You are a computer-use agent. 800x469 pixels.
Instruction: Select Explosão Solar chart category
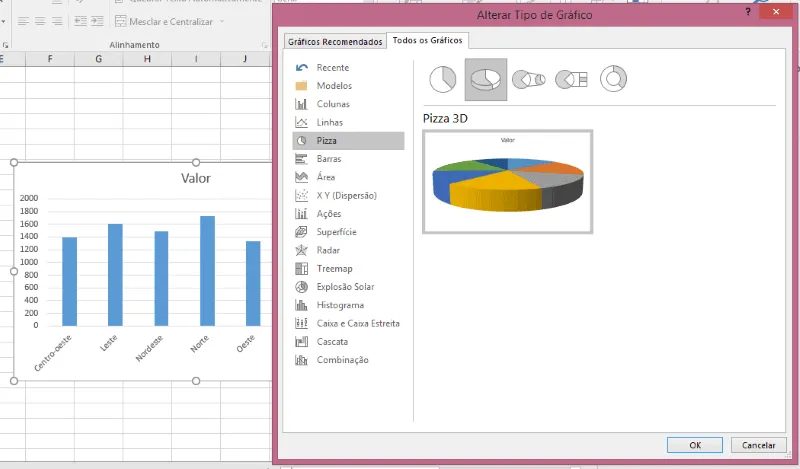[x=348, y=287]
